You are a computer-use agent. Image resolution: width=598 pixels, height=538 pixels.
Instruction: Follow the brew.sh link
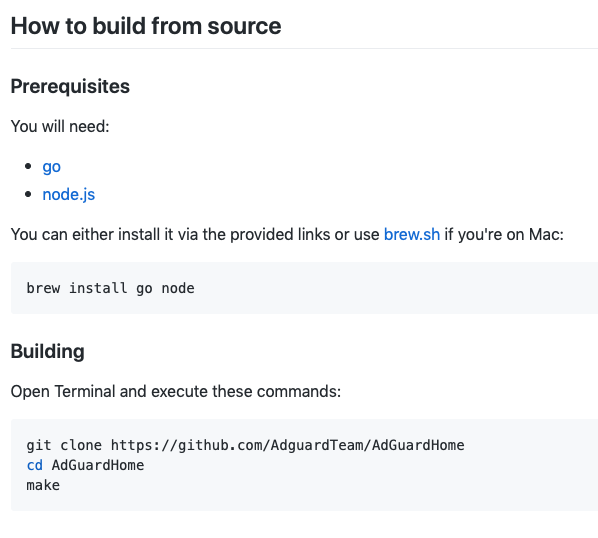pos(412,234)
